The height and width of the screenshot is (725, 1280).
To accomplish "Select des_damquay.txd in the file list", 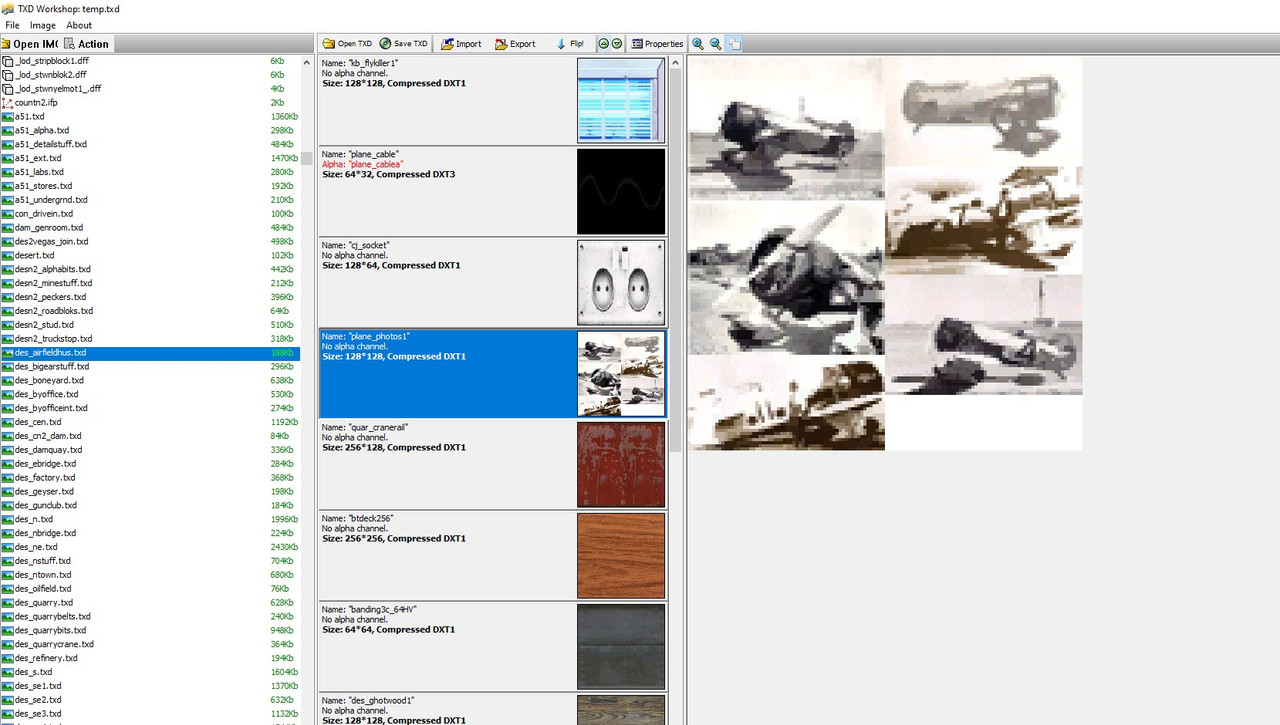I will click(x=150, y=450).
